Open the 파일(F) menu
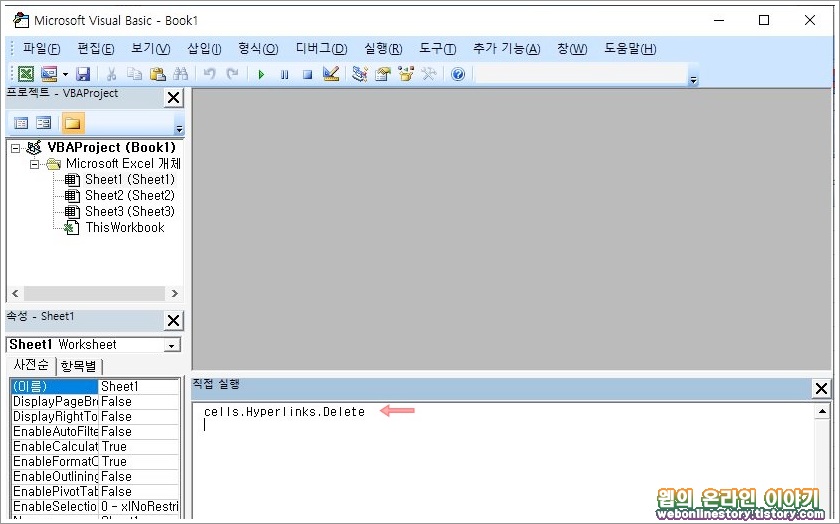 coord(41,49)
